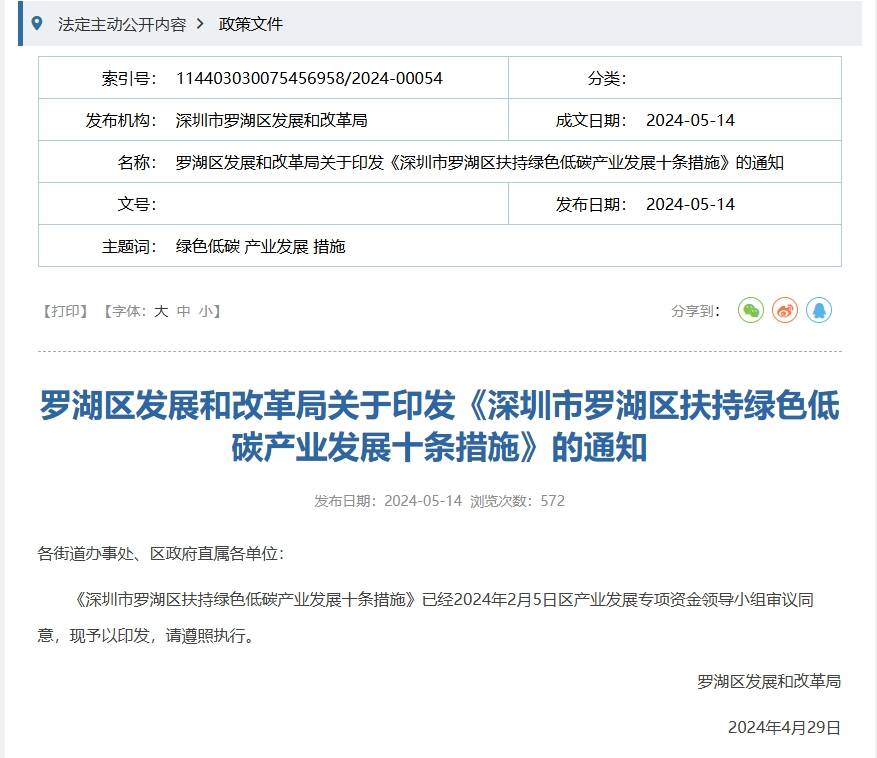877x758 pixels.
Task: Open the 法定主动公开内容 breadcrumb
Action: point(122,24)
